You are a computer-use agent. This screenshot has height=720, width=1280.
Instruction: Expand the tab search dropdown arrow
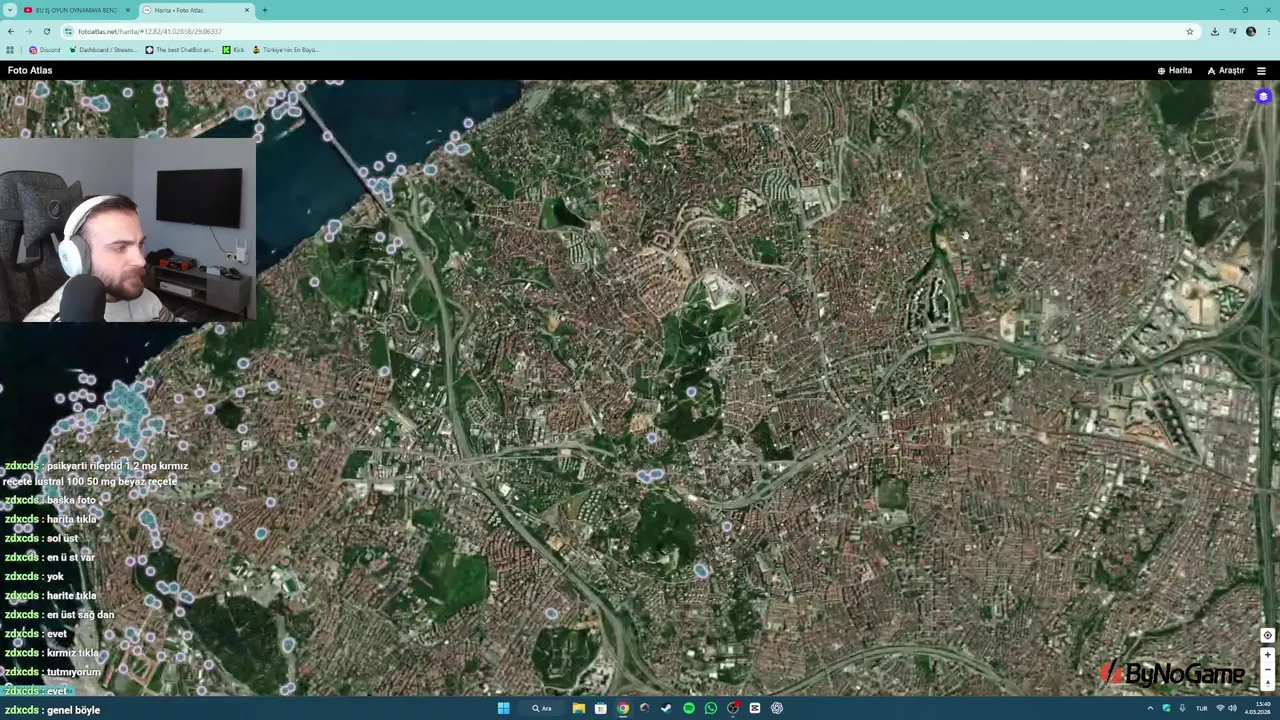click(10, 10)
